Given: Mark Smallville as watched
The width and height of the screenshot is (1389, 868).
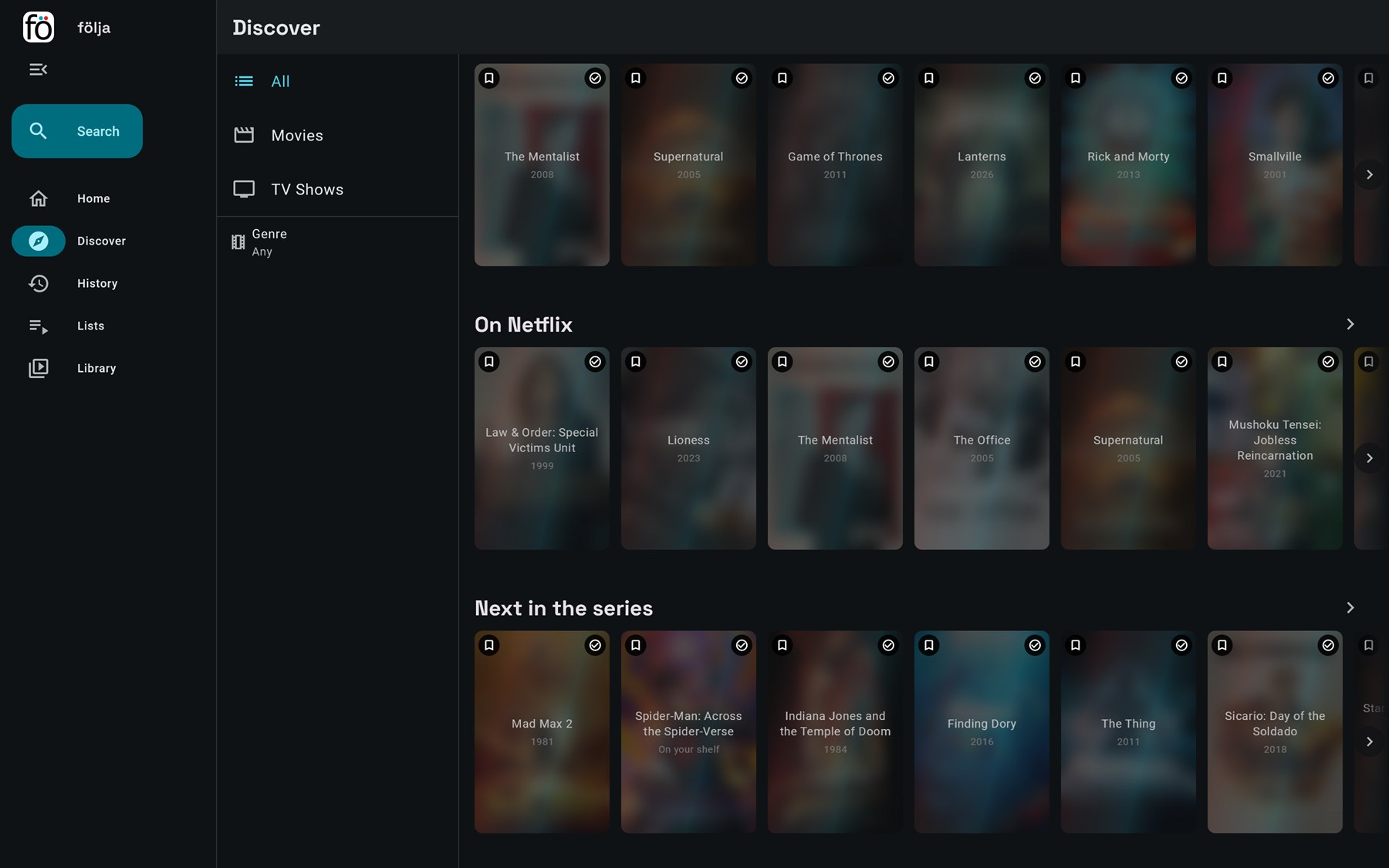Looking at the screenshot, I should coord(1328,78).
